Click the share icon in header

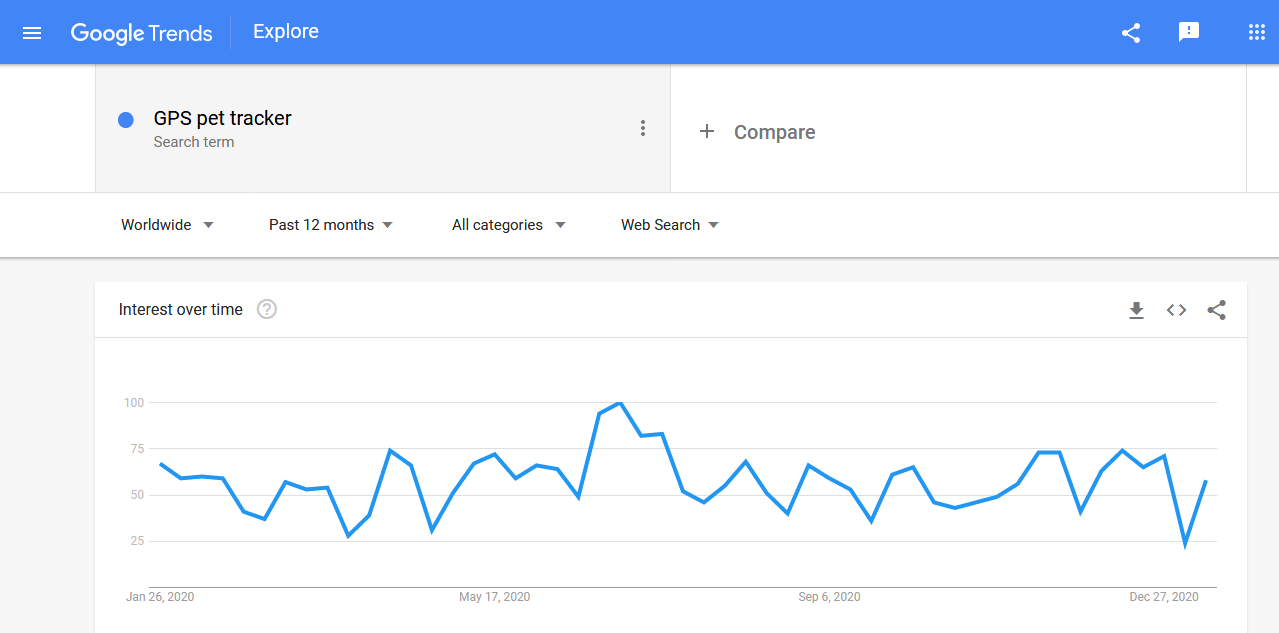coord(1131,33)
